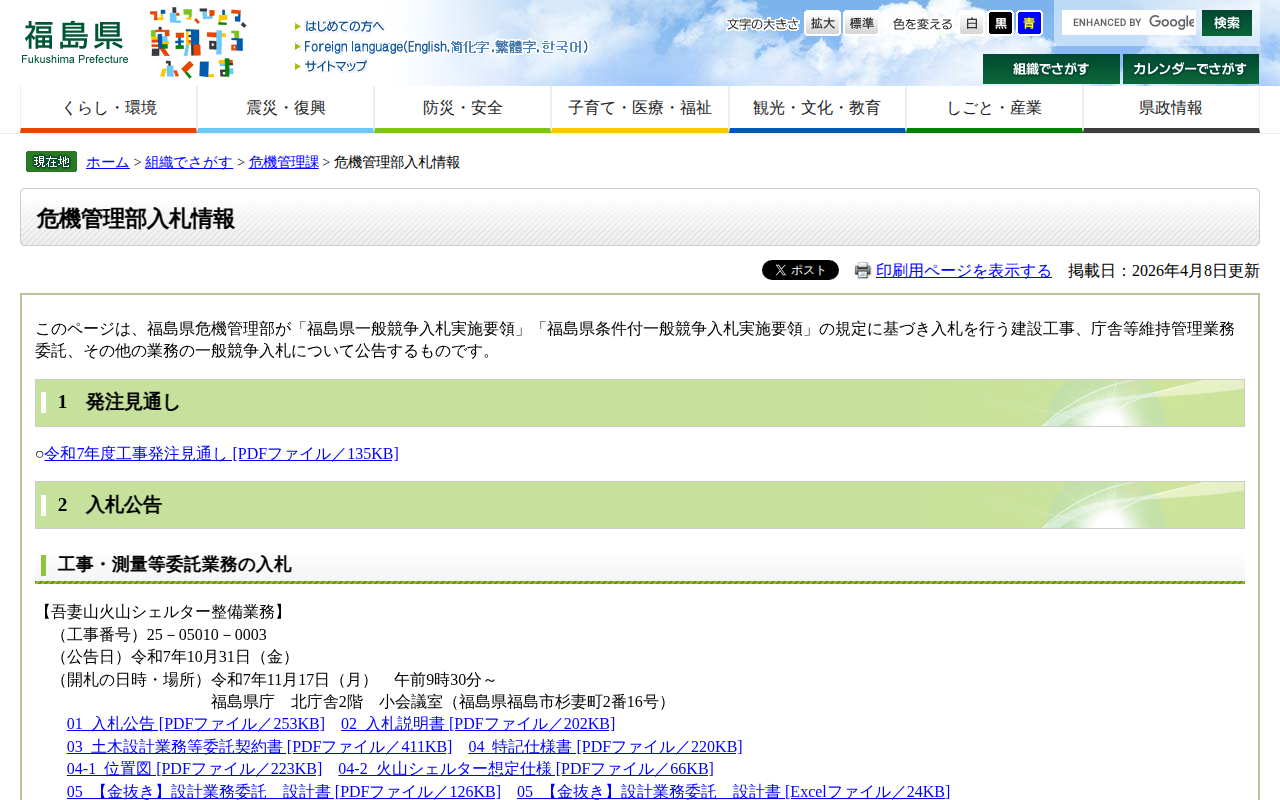Click the 【吾妻山火山シェルター整備業務】 title text
Image resolution: width=1280 pixels, height=800 pixels.
point(163,612)
